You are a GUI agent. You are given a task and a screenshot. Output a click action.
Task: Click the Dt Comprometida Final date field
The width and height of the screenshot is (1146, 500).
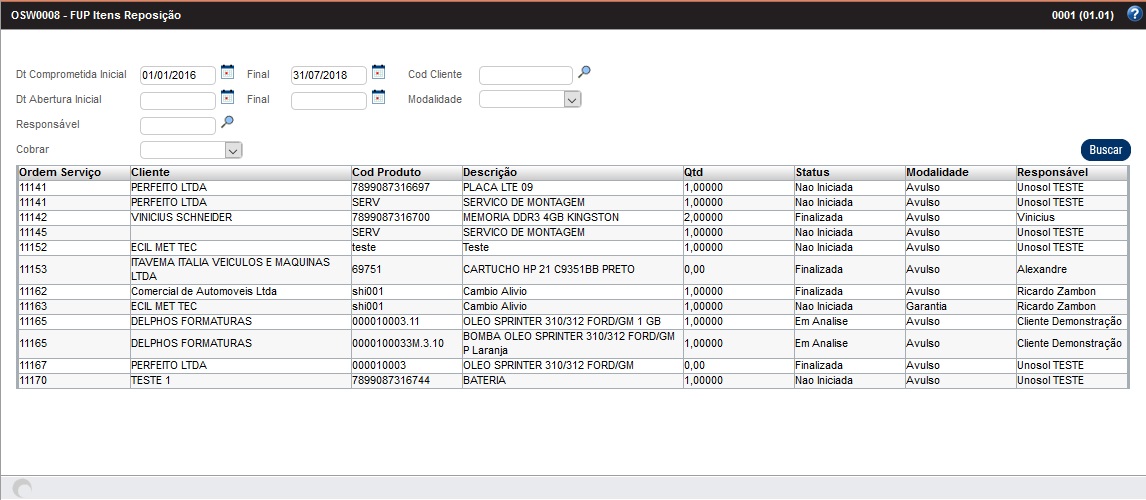click(x=328, y=75)
